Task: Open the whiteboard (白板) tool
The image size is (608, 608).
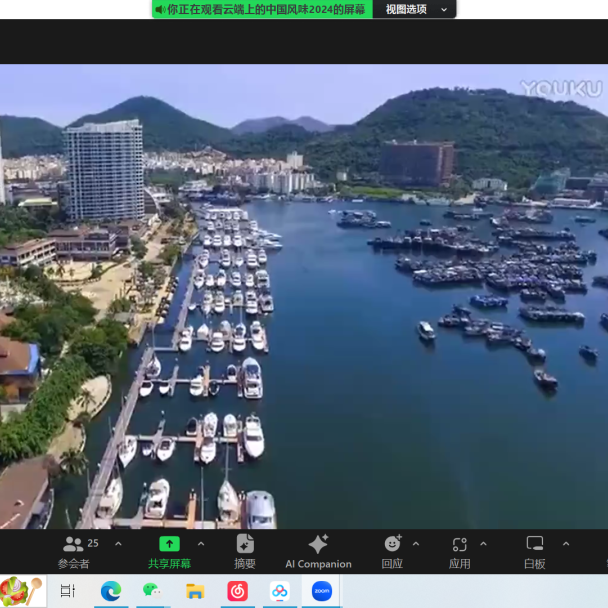Action: click(x=535, y=544)
